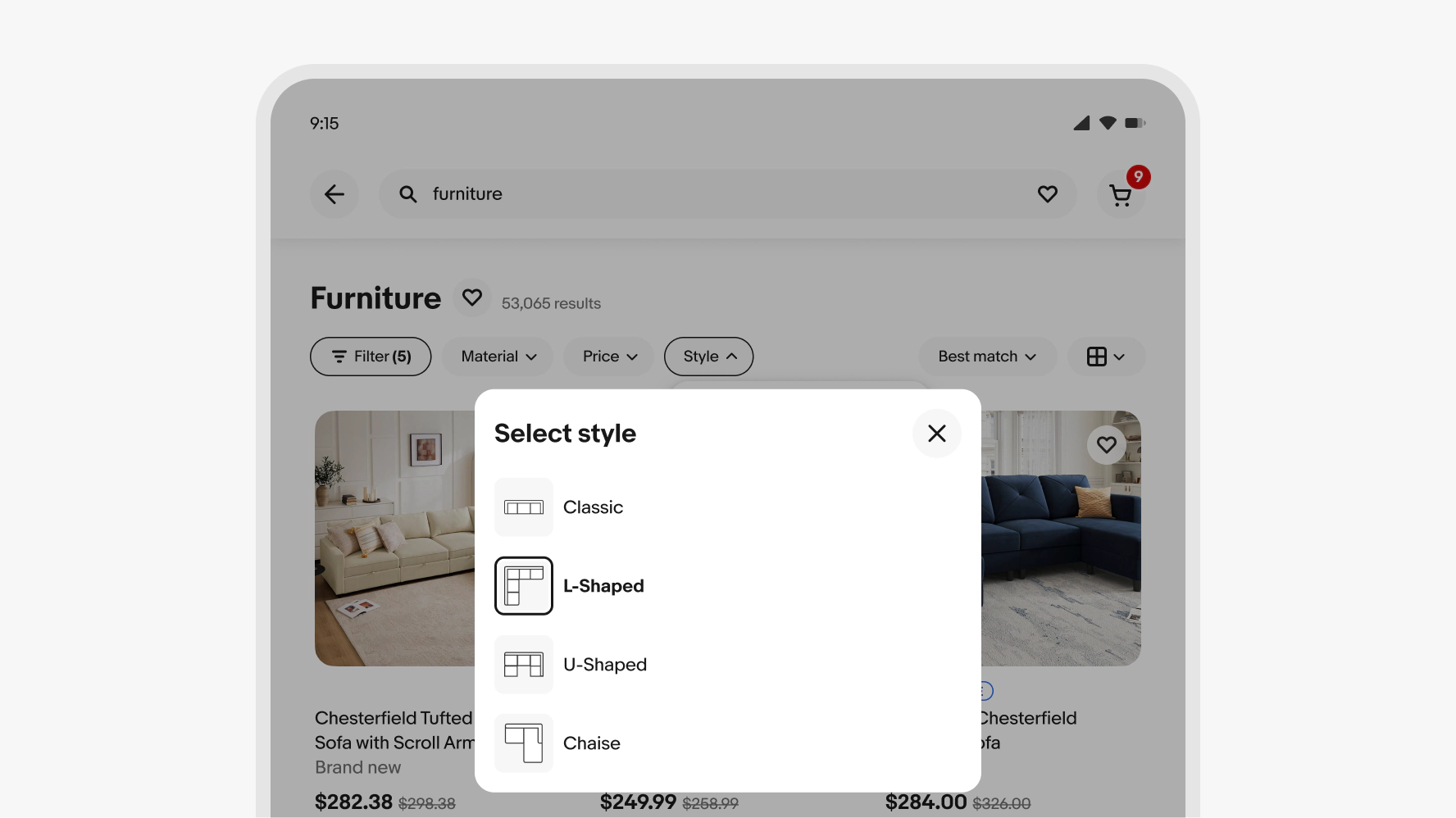Open Chesterfield Tufted Sofa listing title
Viewport: 1456px width, 818px height.
pos(394,730)
